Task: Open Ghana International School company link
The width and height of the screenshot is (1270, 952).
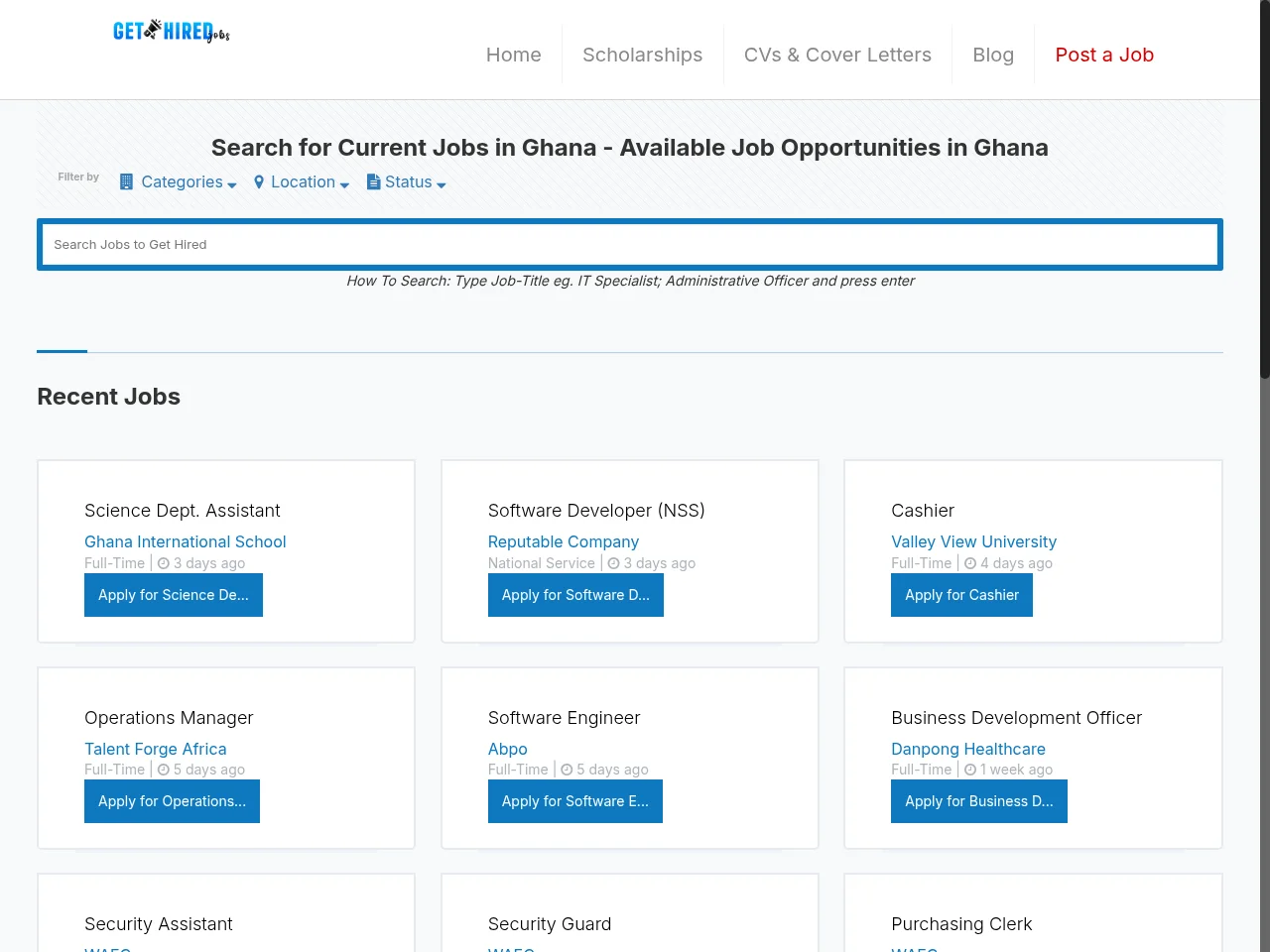Action: 186,541
